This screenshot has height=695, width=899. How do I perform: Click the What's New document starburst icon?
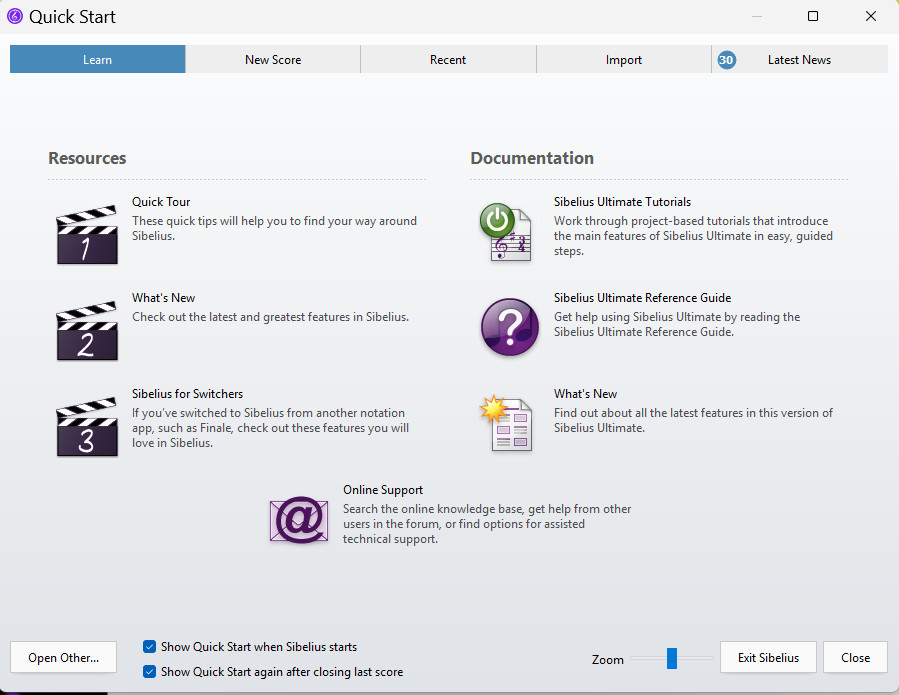506,424
